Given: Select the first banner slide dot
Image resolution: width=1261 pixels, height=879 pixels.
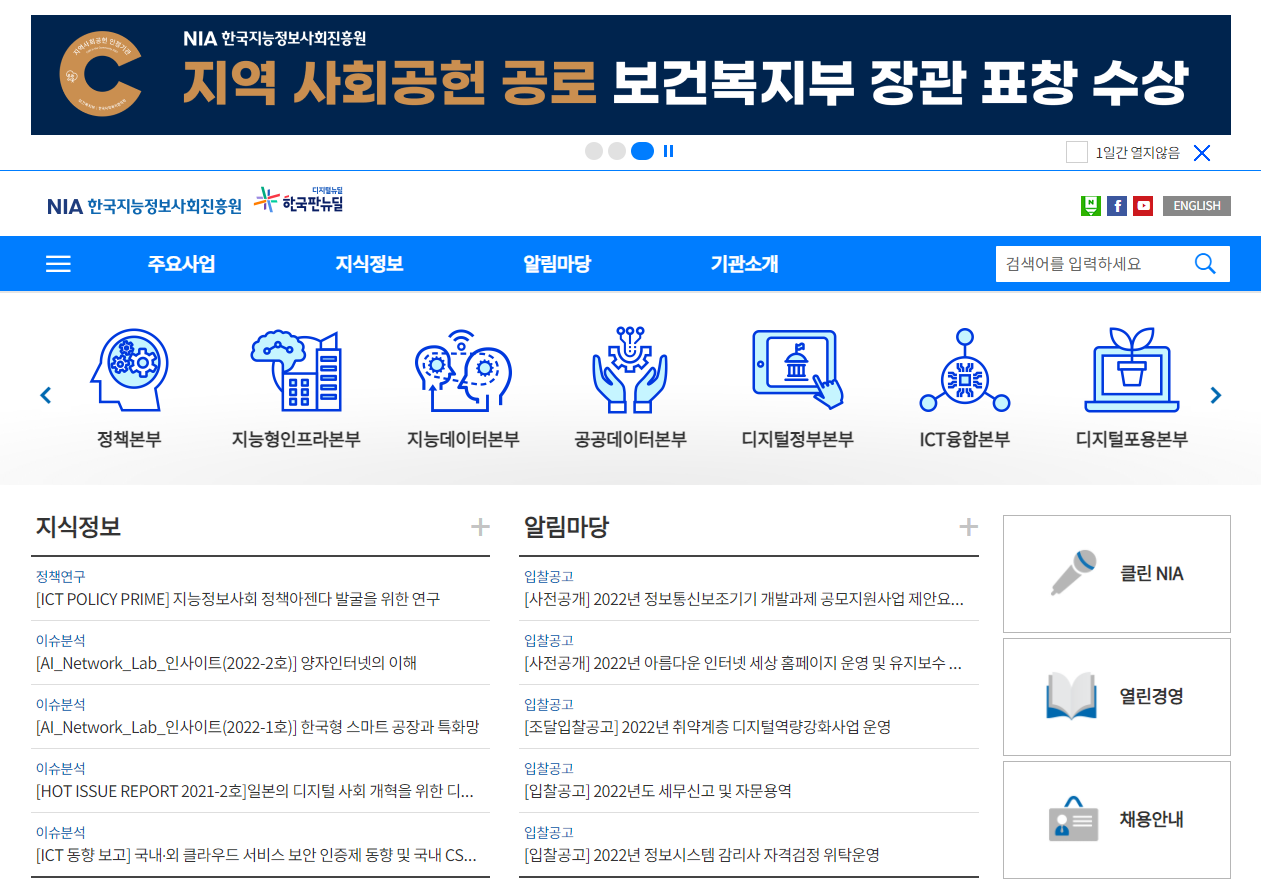Looking at the screenshot, I should coord(594,151).
